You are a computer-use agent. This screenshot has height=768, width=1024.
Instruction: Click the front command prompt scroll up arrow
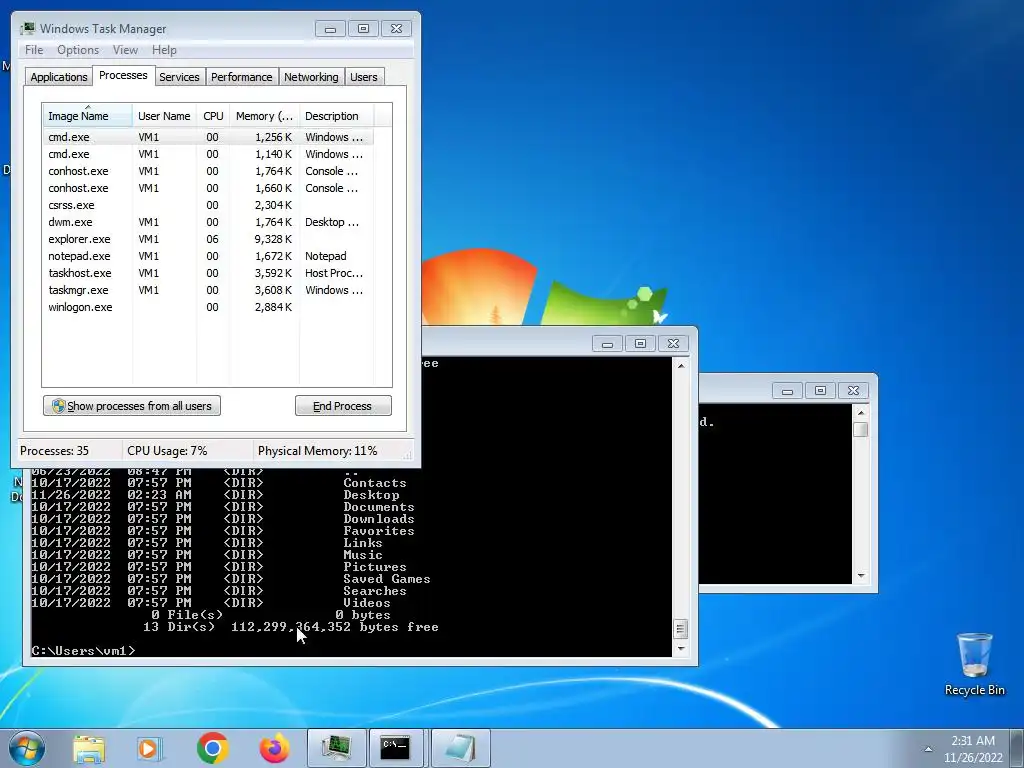pos(681,366)
